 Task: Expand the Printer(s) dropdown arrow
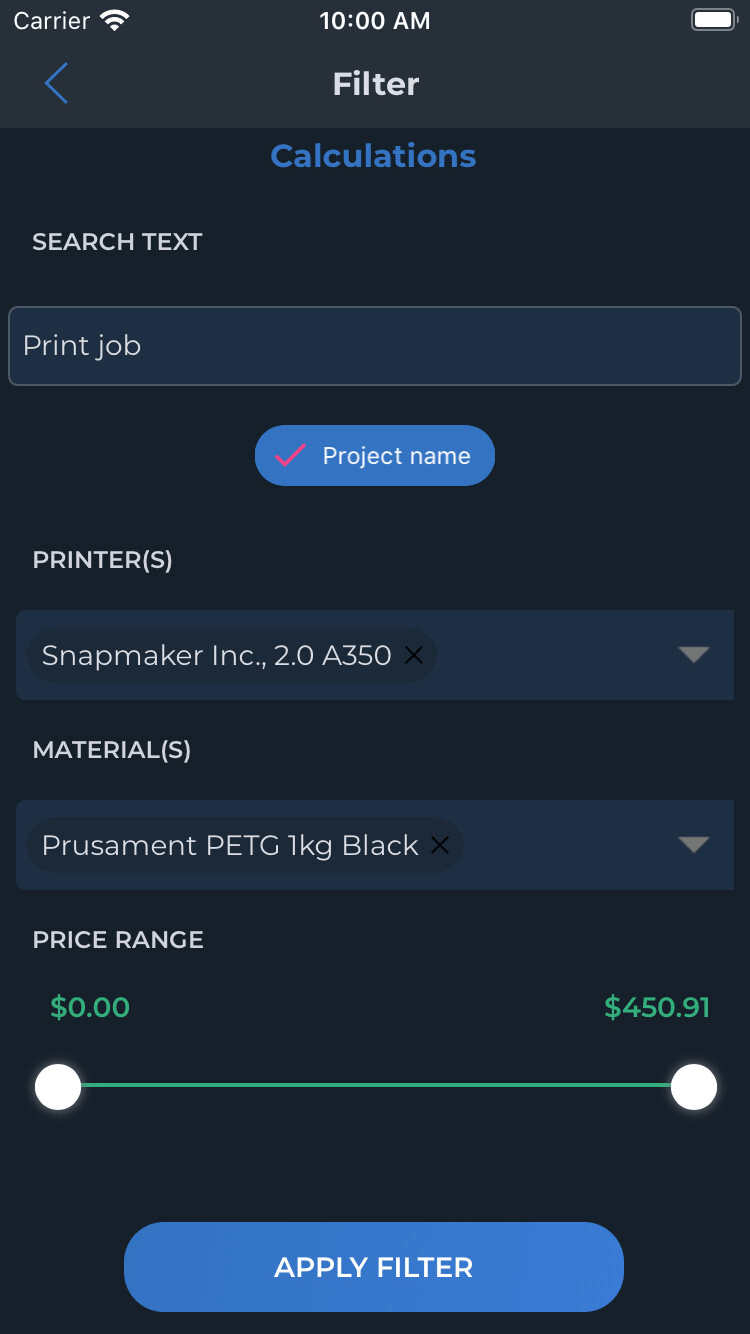(x=693, y=655)
